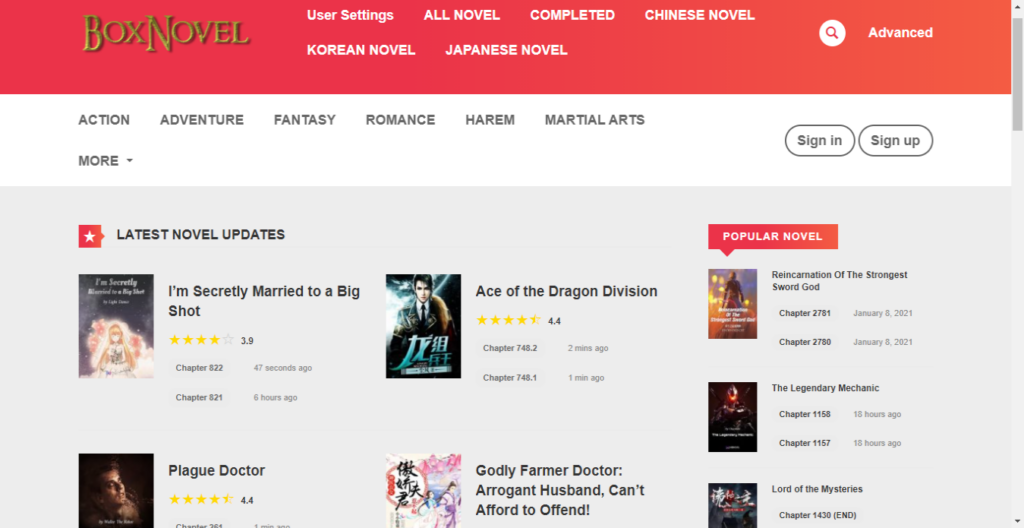
Task: Open Chapter 1157 link
Action: pos(805,443)
